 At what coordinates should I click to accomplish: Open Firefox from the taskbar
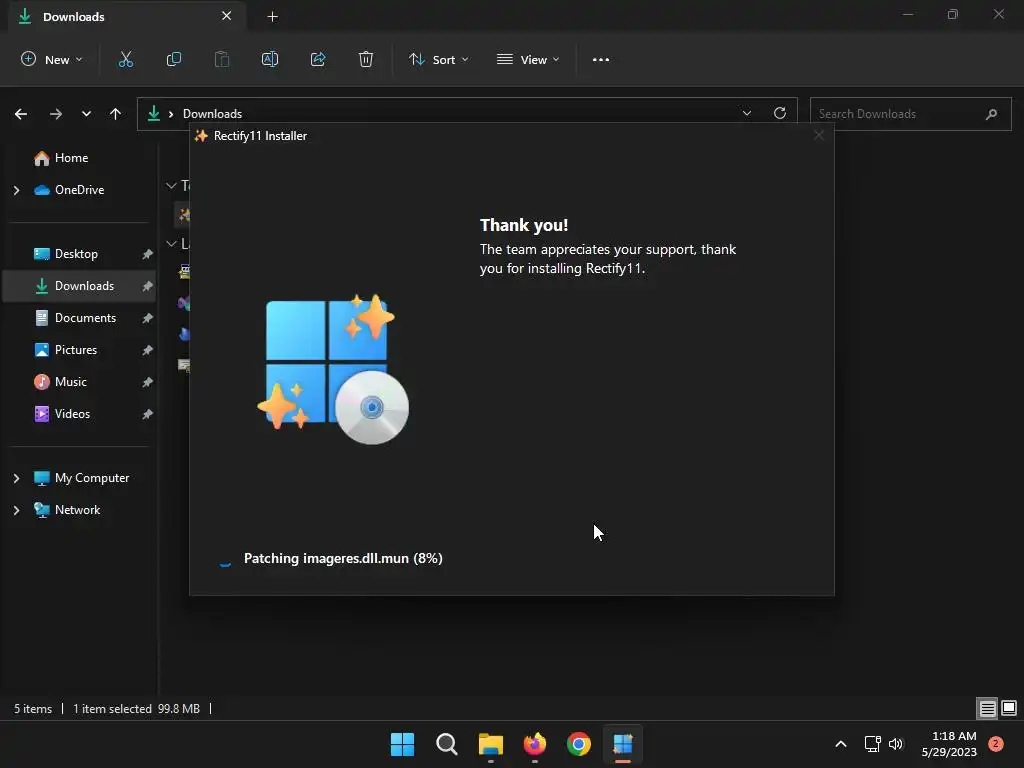[535, 744]
